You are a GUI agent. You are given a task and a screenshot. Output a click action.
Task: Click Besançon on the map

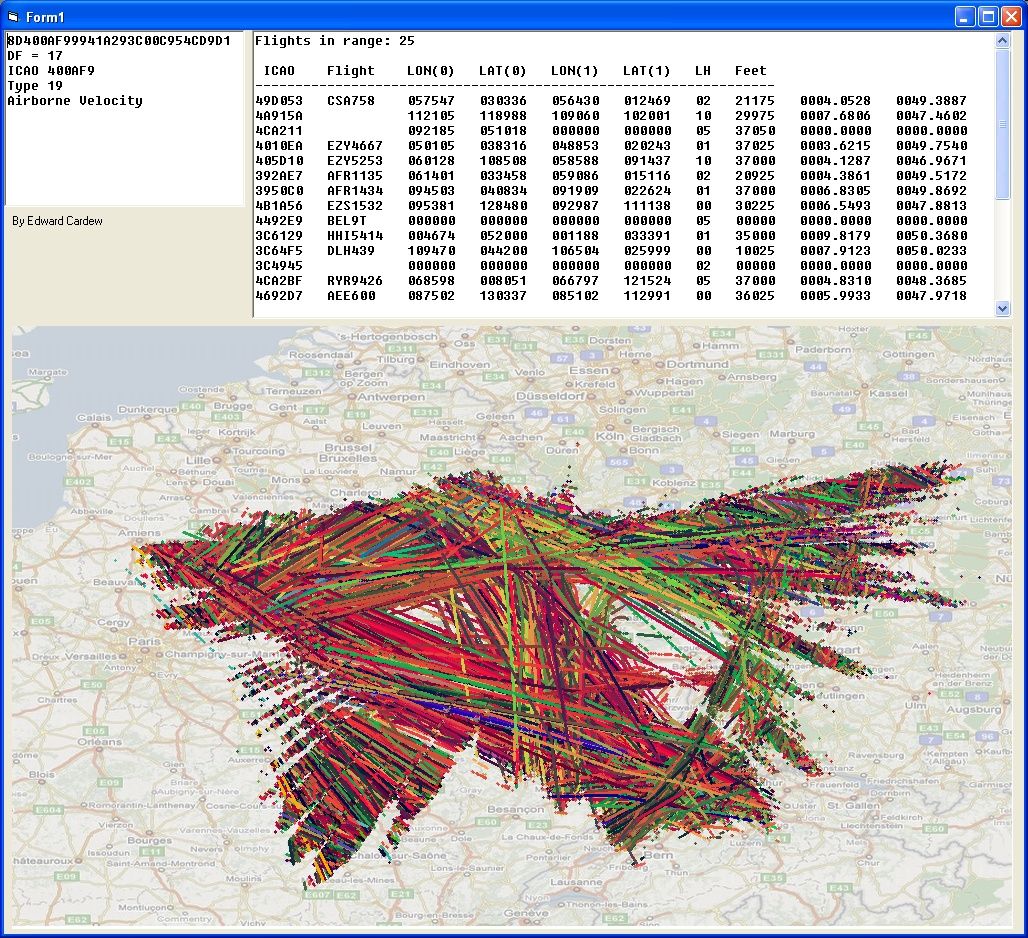click(x=515, y=810)
